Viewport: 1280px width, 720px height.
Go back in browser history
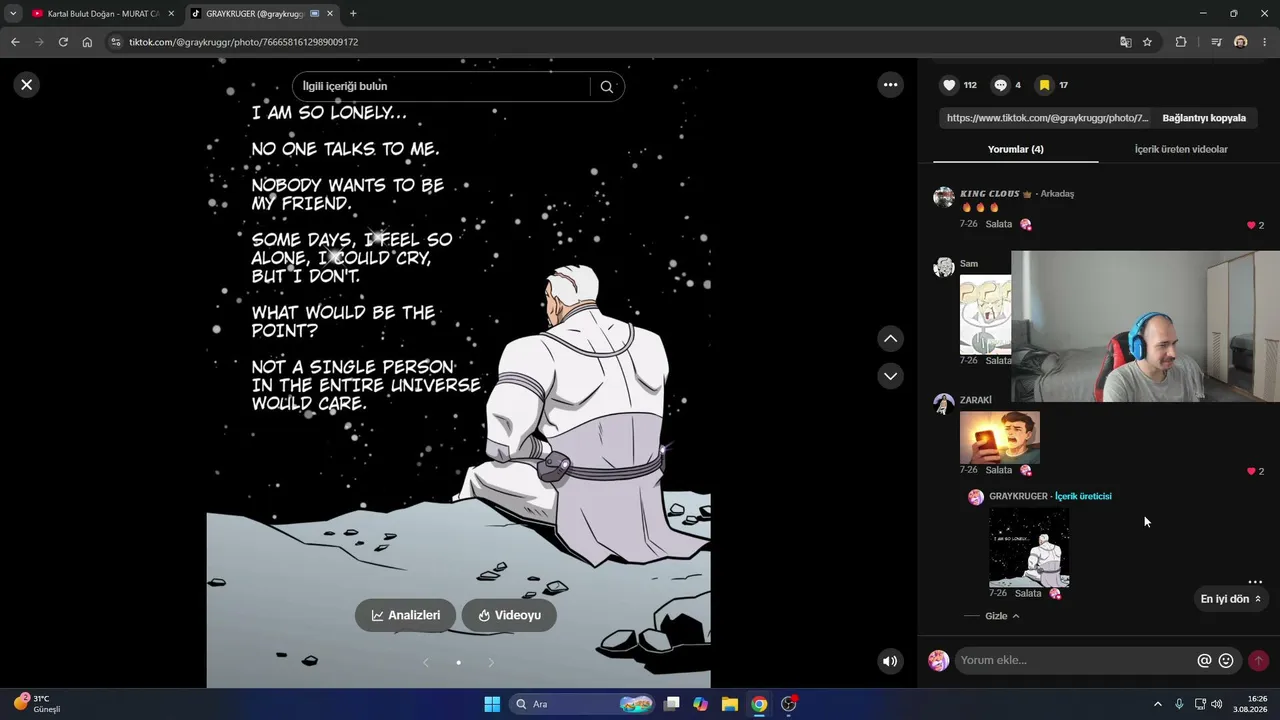15,42
